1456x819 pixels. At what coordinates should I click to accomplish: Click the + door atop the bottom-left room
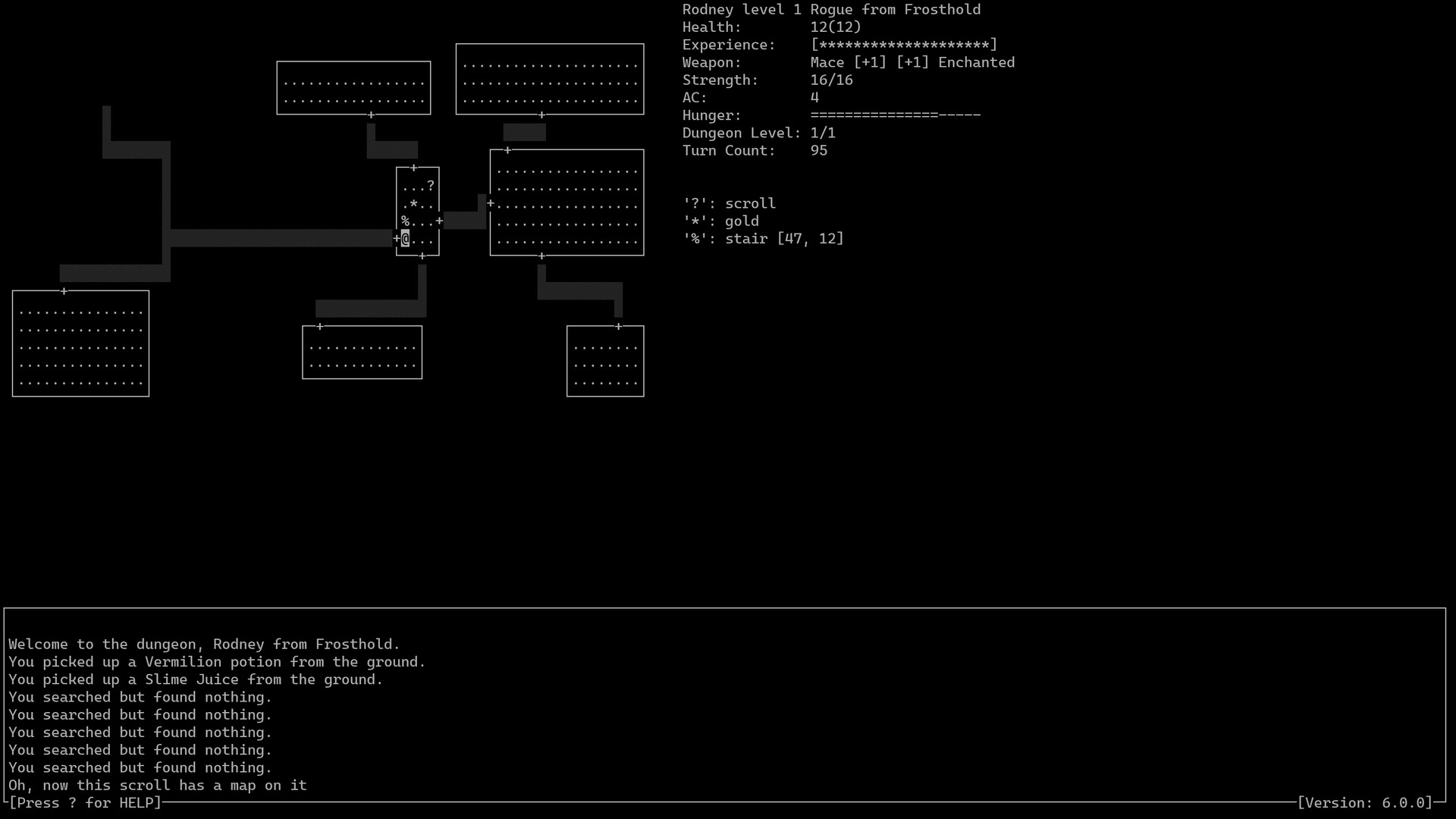64,291
